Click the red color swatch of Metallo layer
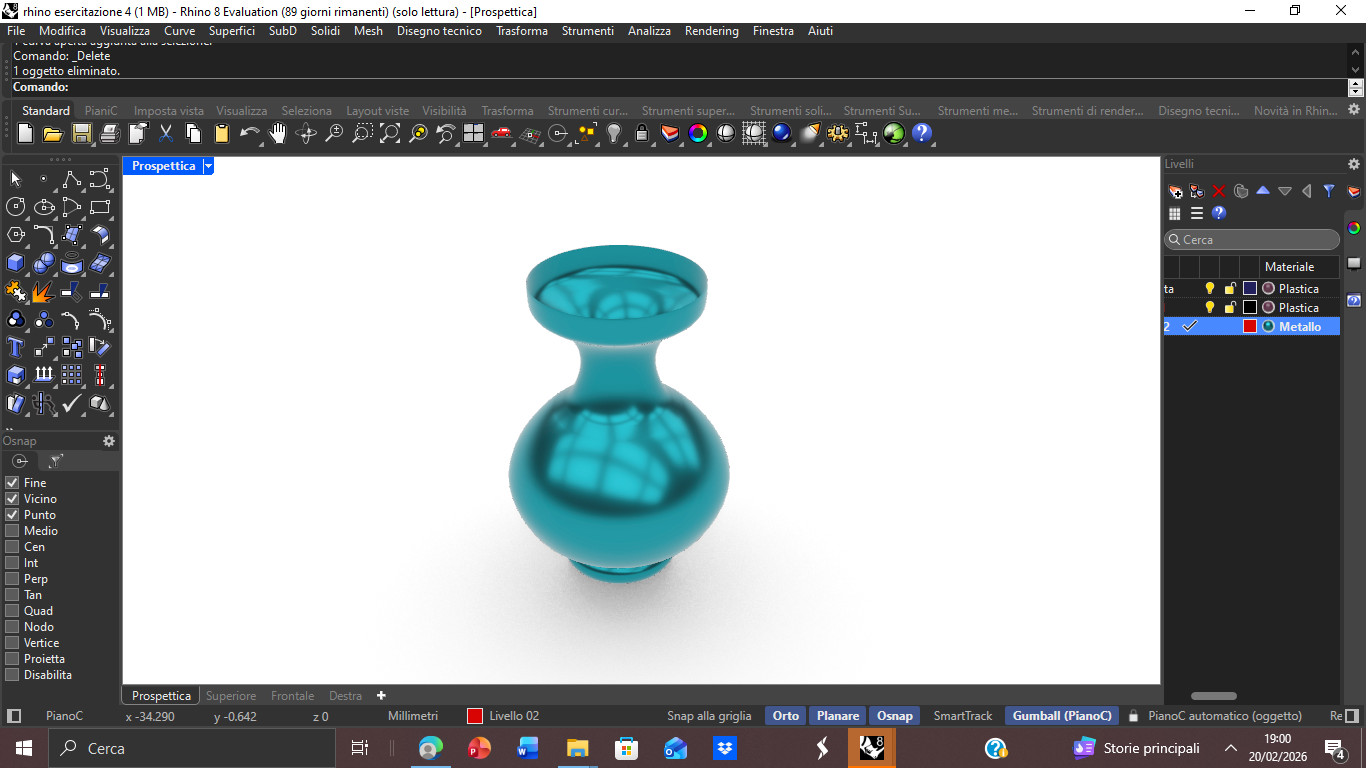Viewport: 1366px width, 768px height. 1249,327
